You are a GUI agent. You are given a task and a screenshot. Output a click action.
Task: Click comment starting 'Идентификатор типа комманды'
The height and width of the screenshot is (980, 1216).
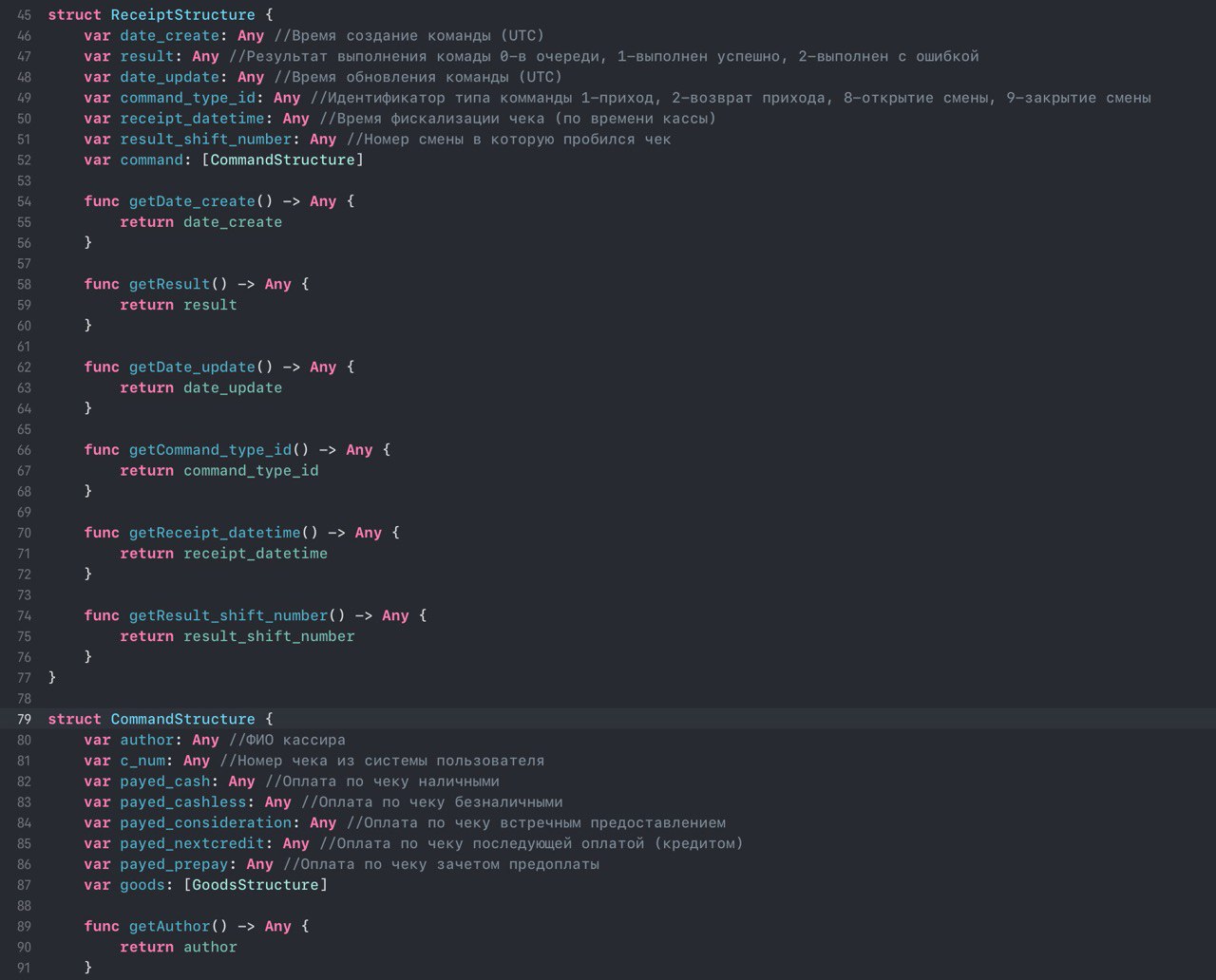click(x=731, y=98)
